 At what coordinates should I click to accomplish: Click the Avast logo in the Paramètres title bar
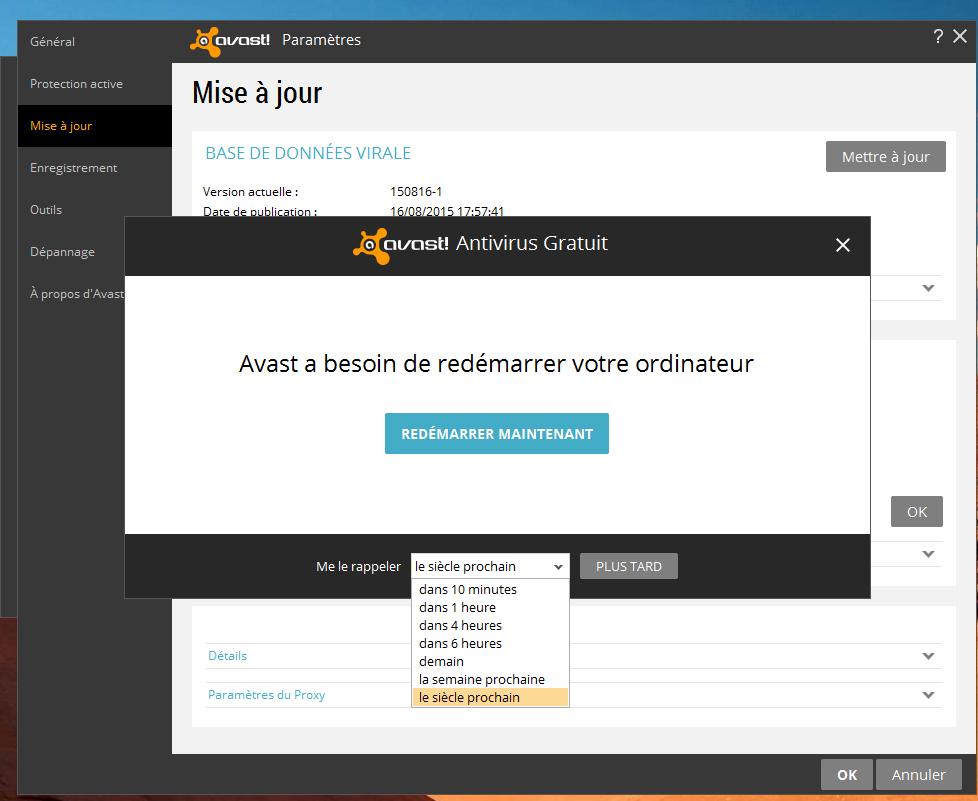(230, 41)
